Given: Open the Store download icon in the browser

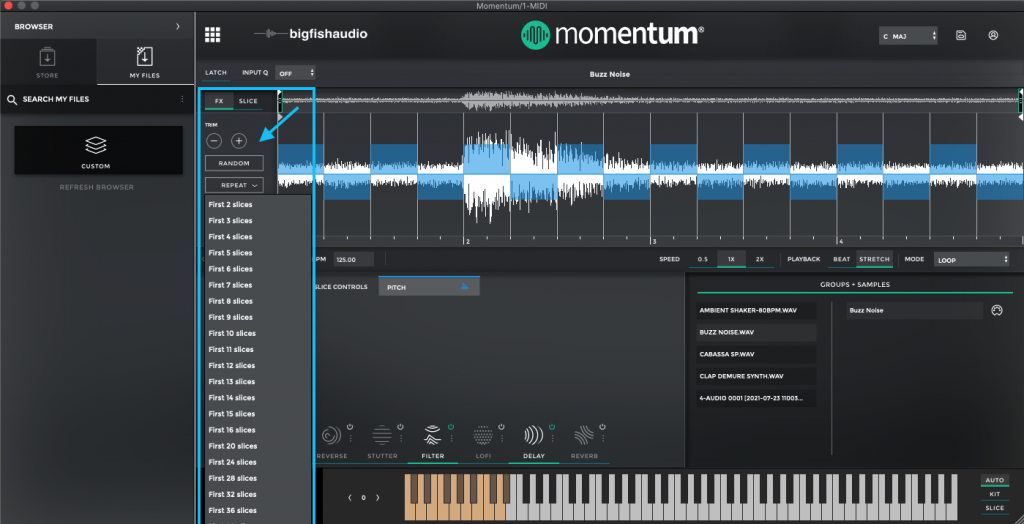Looking at the screenshot, I should (47, 57).
